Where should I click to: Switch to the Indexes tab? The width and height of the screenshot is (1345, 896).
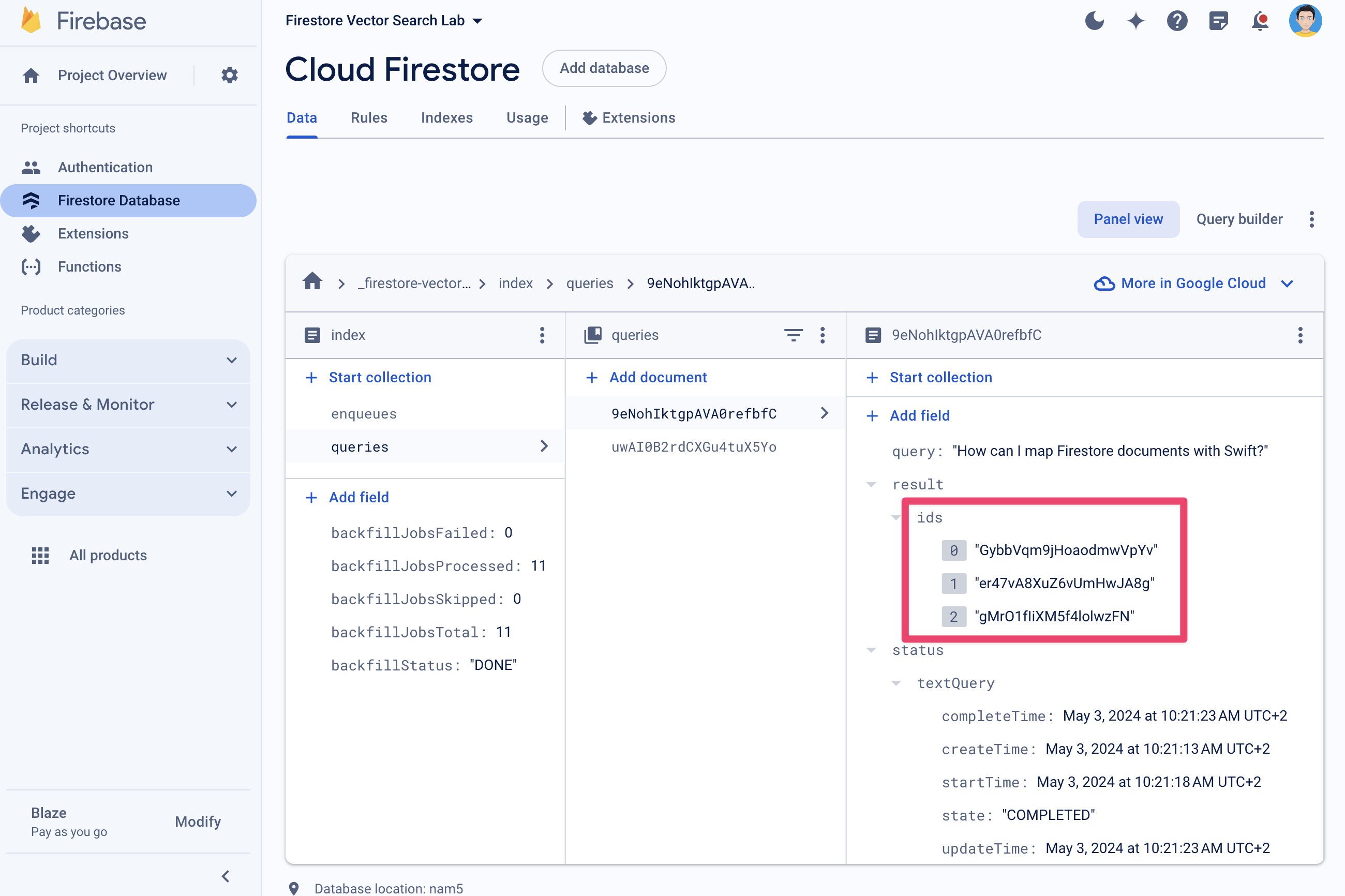click(446, 117)
